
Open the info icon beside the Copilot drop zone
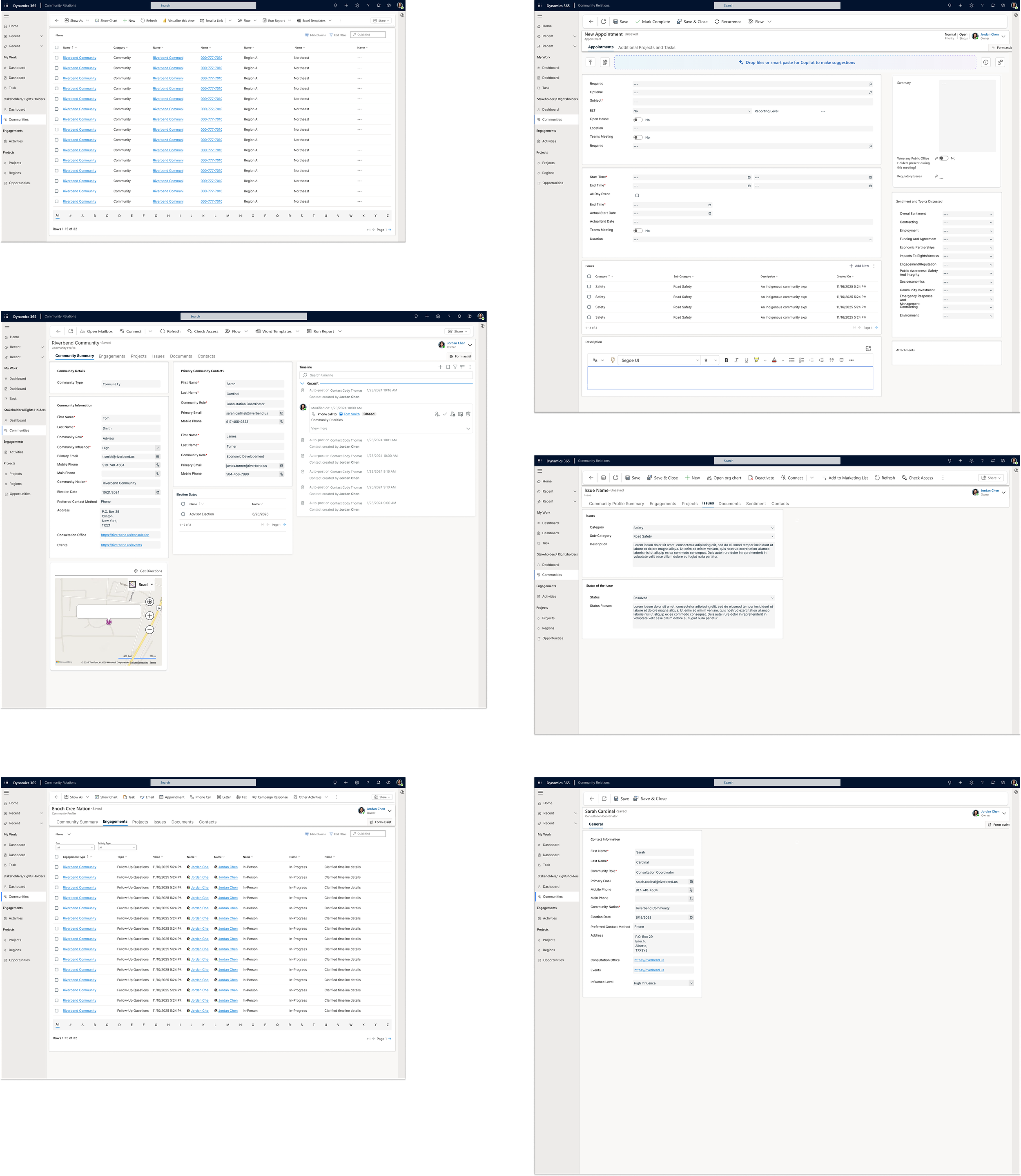986,62
